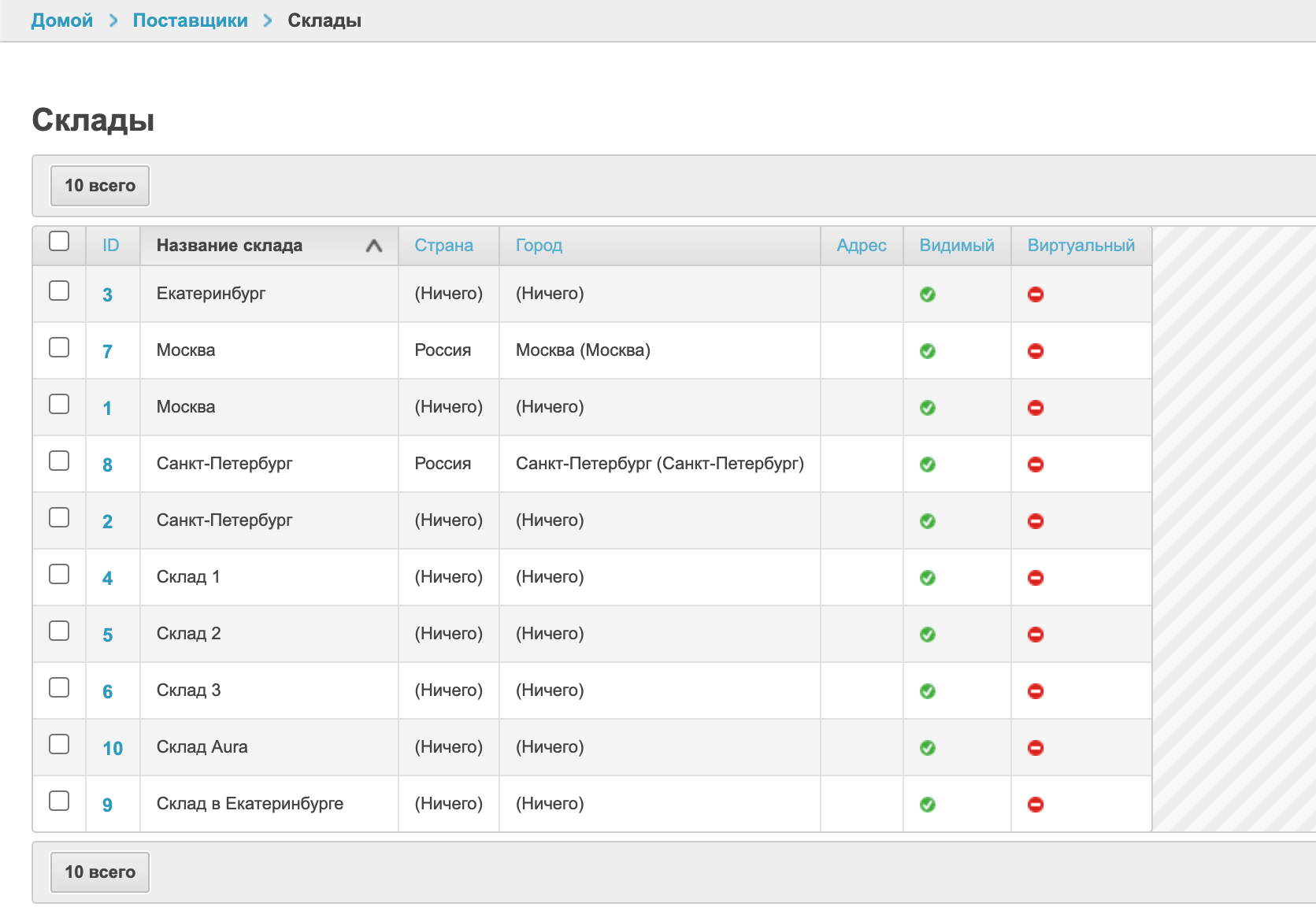The image size is (1316, 918).
Task: Click sort arrow in Название склада header
Action: click(374, 246)
